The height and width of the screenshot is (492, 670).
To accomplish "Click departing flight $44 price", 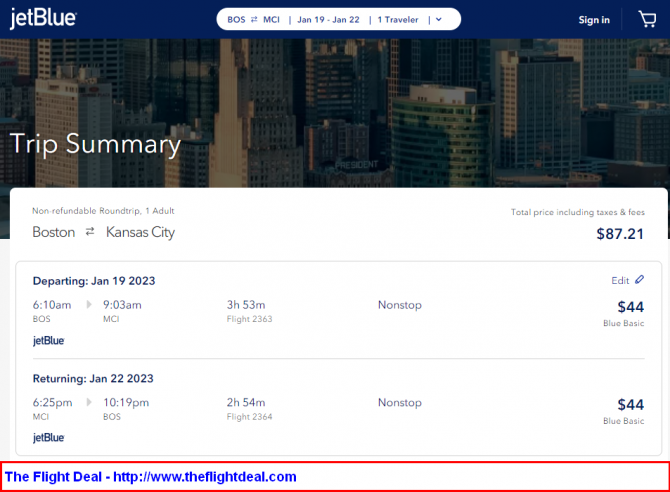I will [631, 307].
